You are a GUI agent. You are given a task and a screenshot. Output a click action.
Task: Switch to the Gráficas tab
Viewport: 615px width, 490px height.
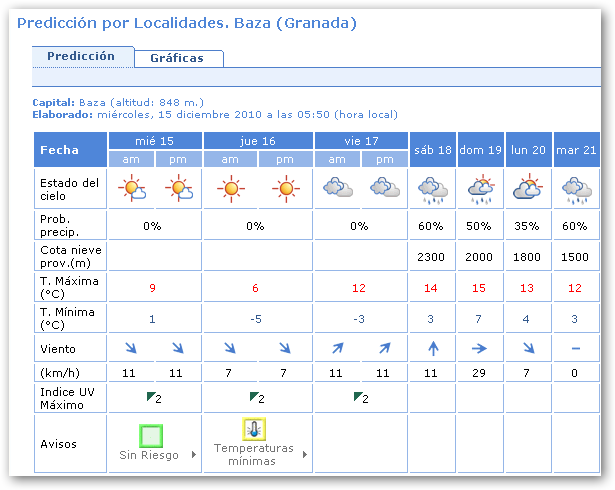[177, 58]
